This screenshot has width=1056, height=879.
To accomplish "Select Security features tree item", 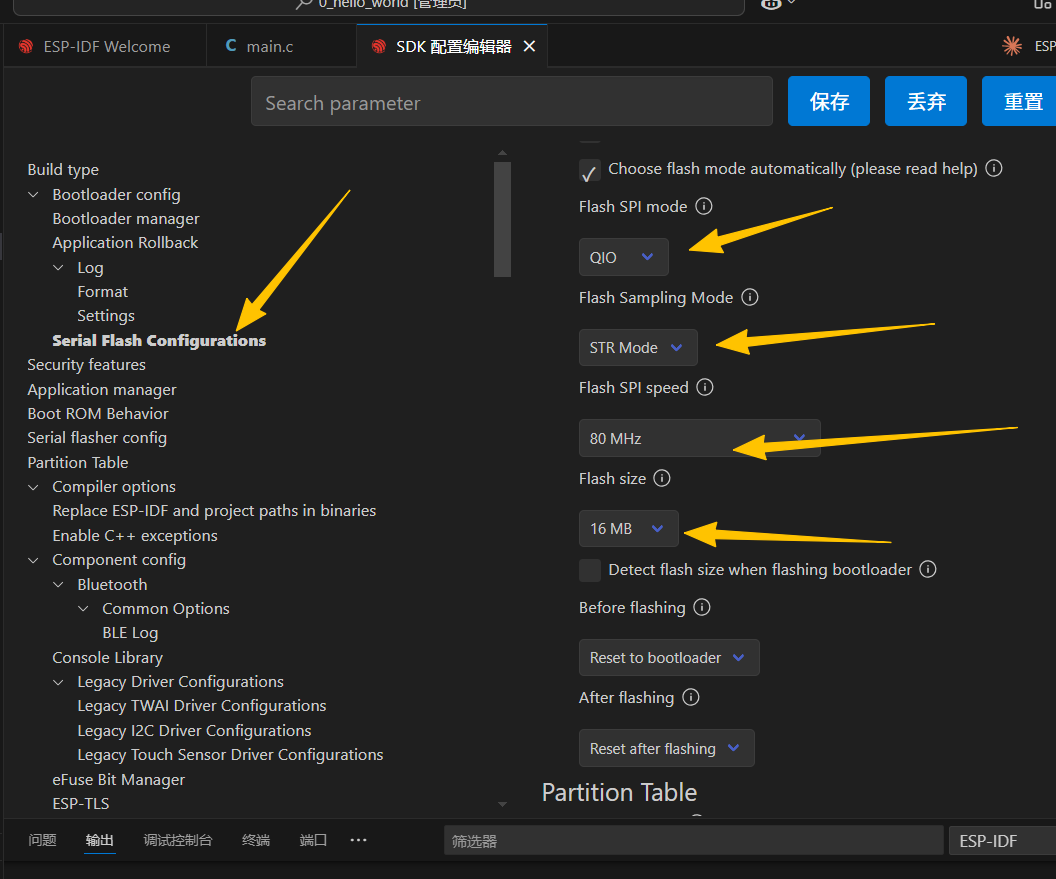I will point(86,364).
